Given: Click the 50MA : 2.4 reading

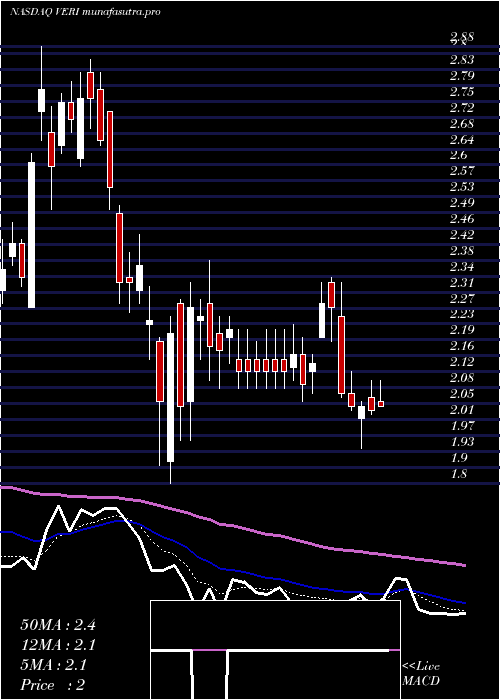Looking at the screenshot, I should pos(58,625).
